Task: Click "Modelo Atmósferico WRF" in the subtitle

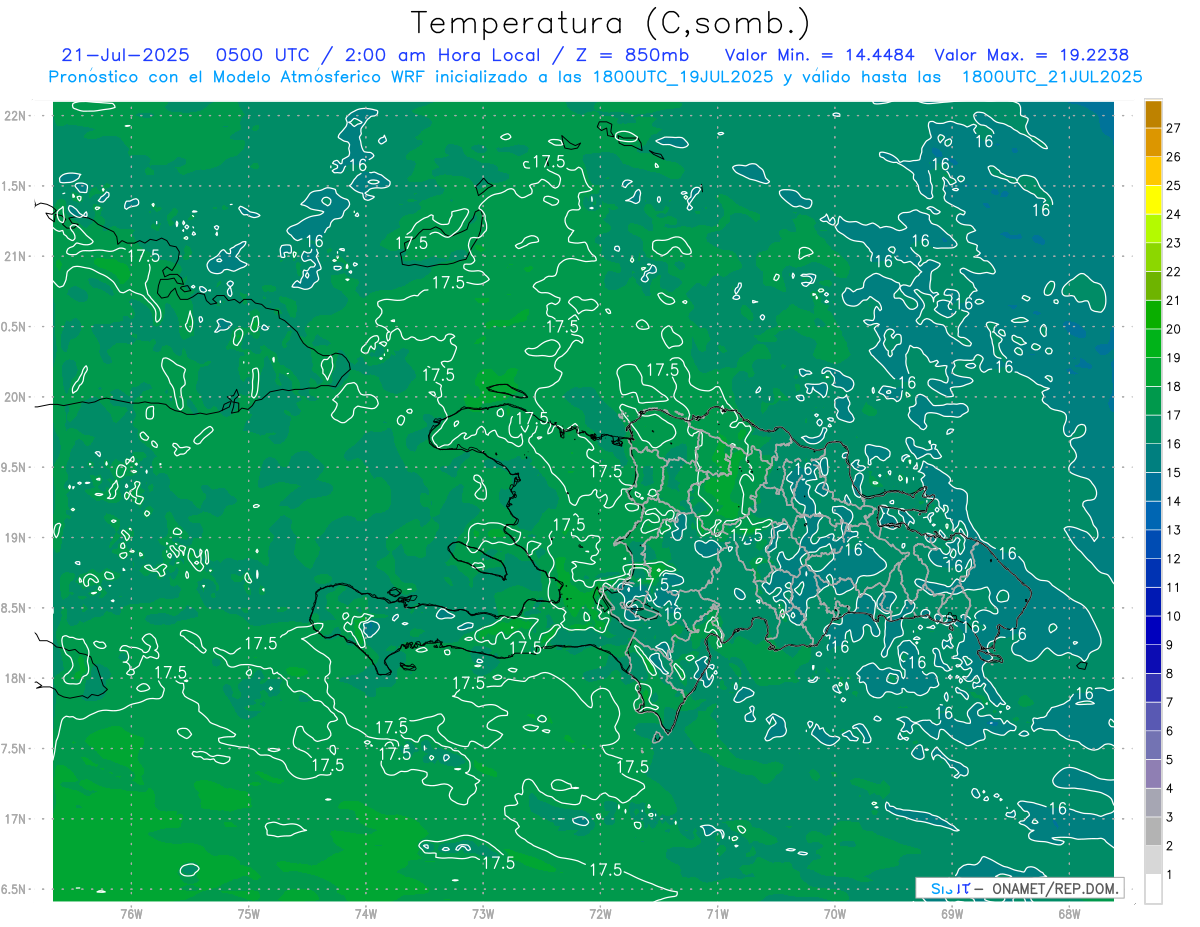Action: (x=317, y=77)
